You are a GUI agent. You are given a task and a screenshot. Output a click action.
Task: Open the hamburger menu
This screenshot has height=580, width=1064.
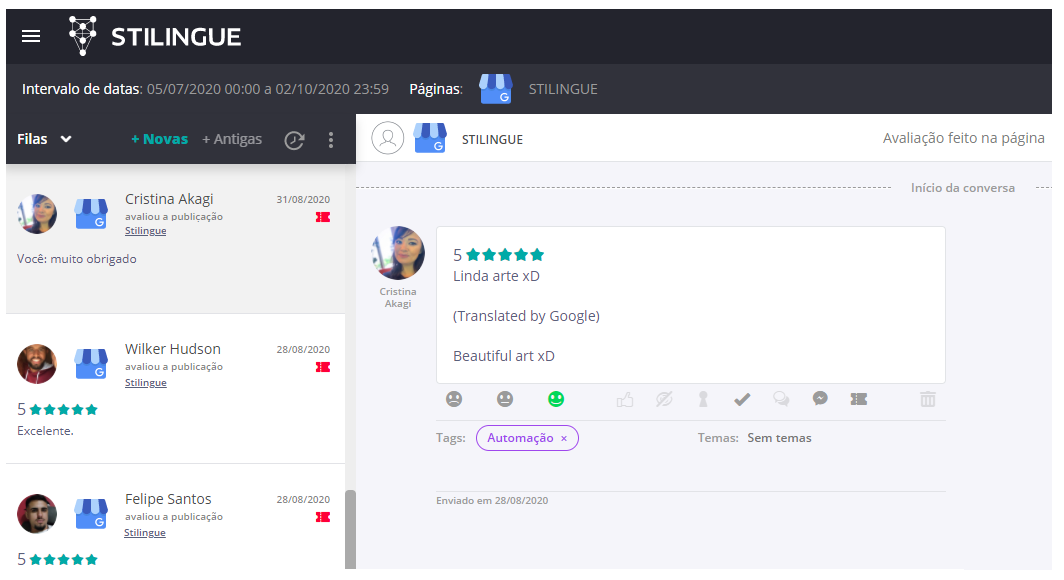point(31,37)
